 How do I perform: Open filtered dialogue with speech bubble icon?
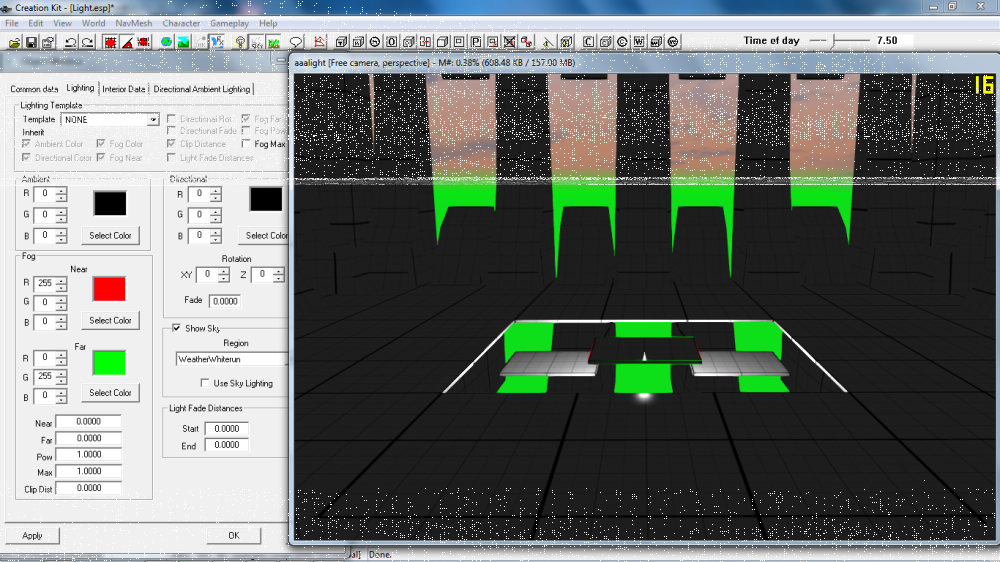point(296,42)
